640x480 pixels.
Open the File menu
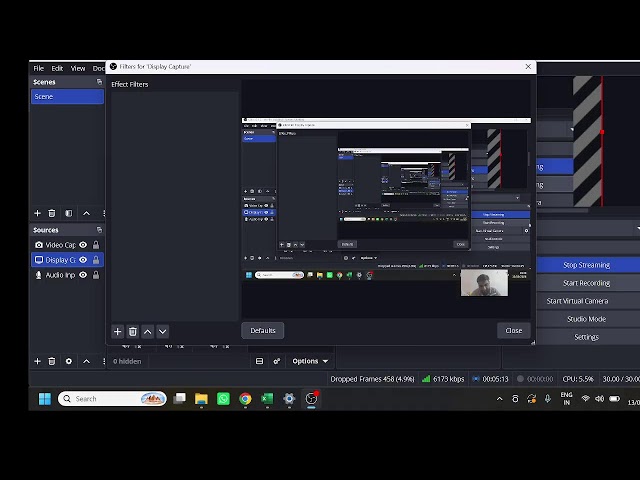[38, 68]
